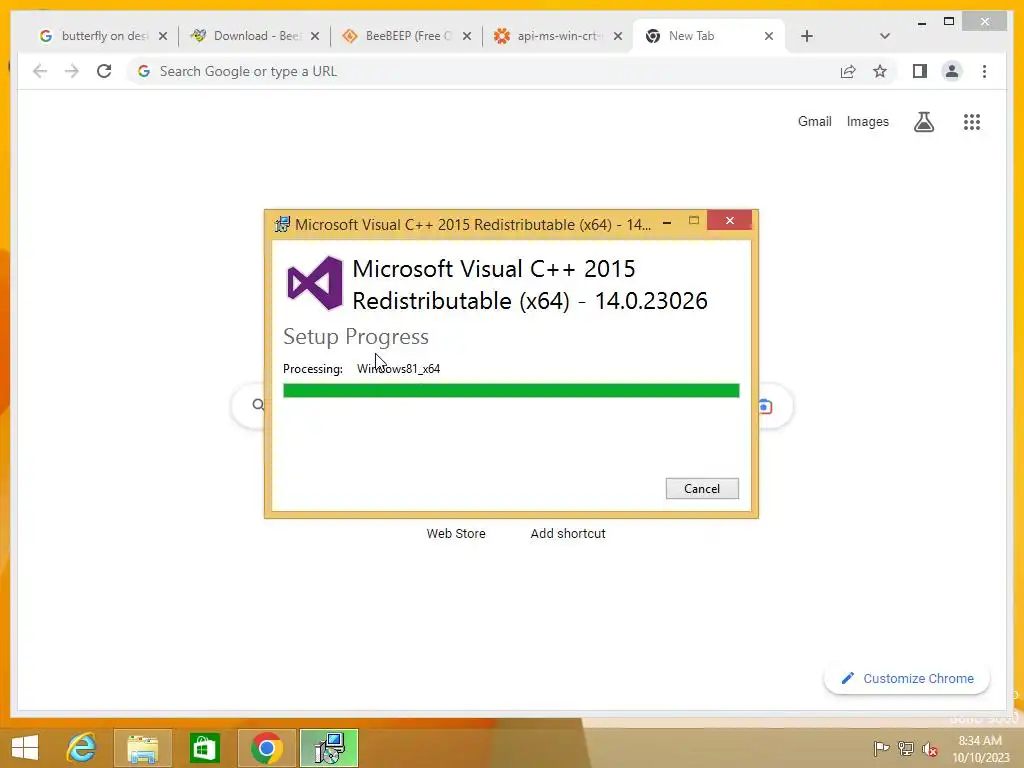
Task: Close the BeeBEEP (Free) tab
Action: [467, 37]
